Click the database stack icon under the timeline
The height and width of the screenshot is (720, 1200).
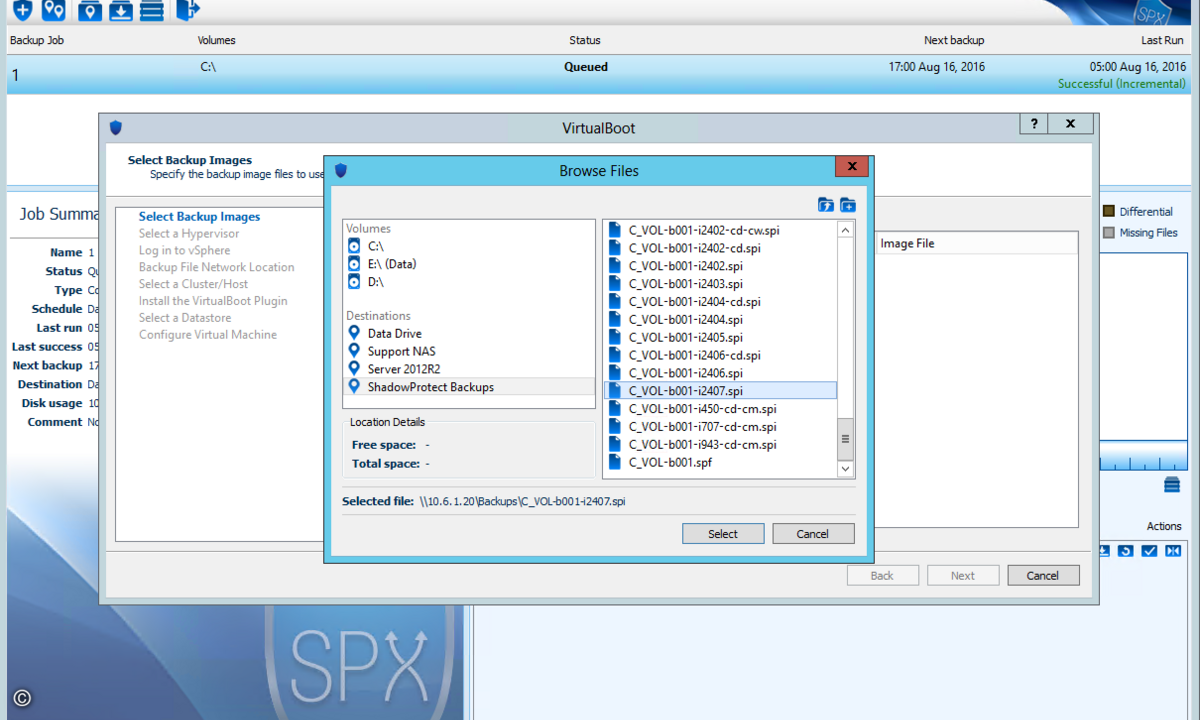coord(1172,485)
